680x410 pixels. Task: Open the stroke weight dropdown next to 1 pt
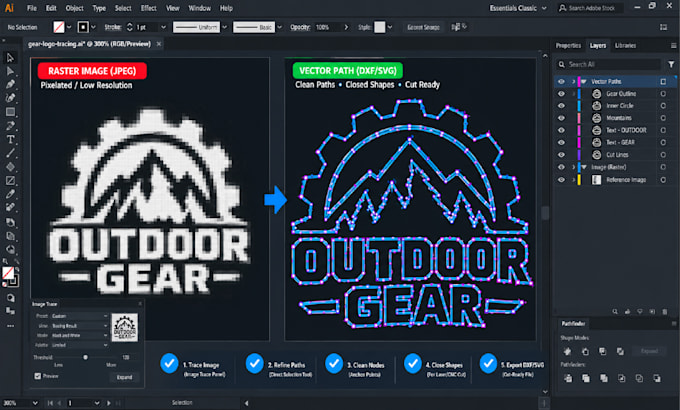tap(163, 27)
